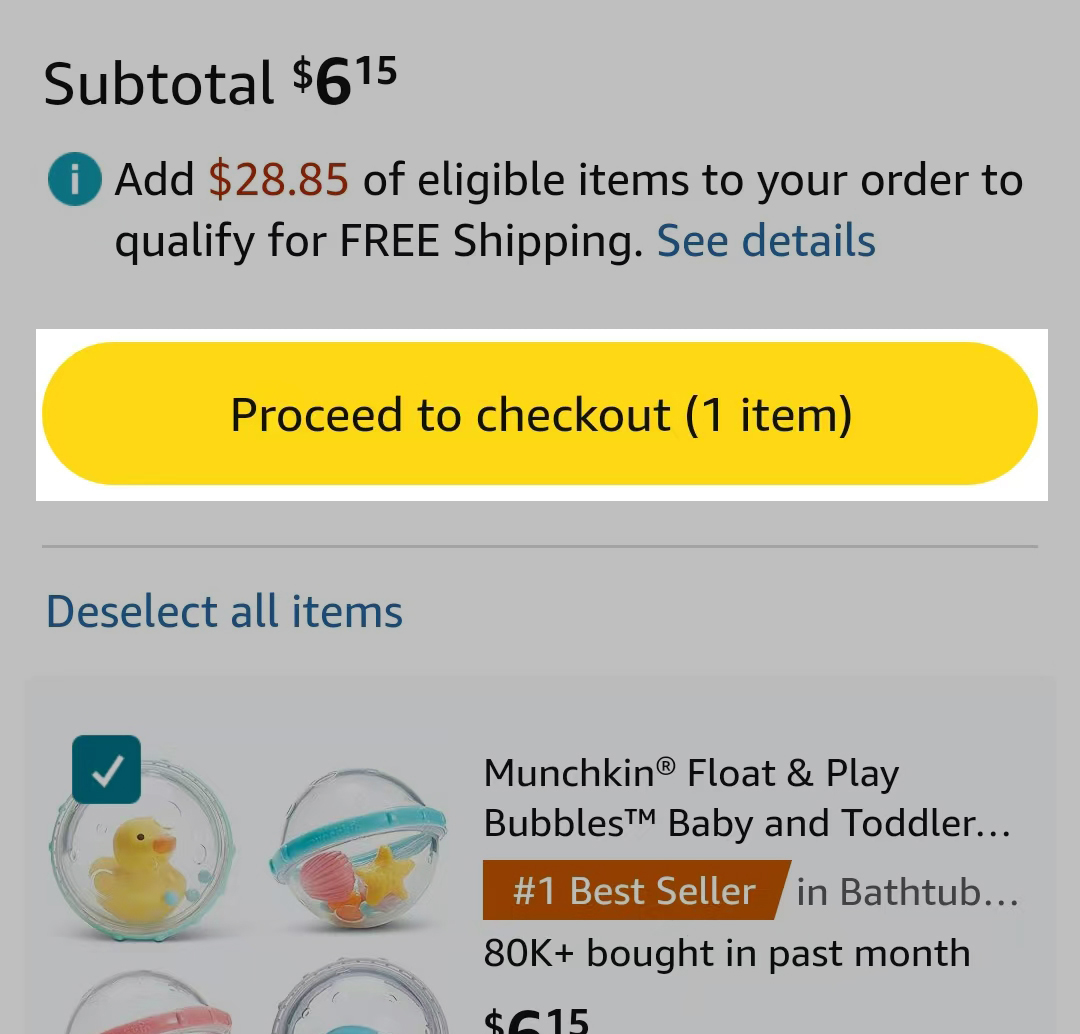Click the #1 Best Seller badge
Viewport: 1080px width, 1034px height.
click(x=634, y=890)
